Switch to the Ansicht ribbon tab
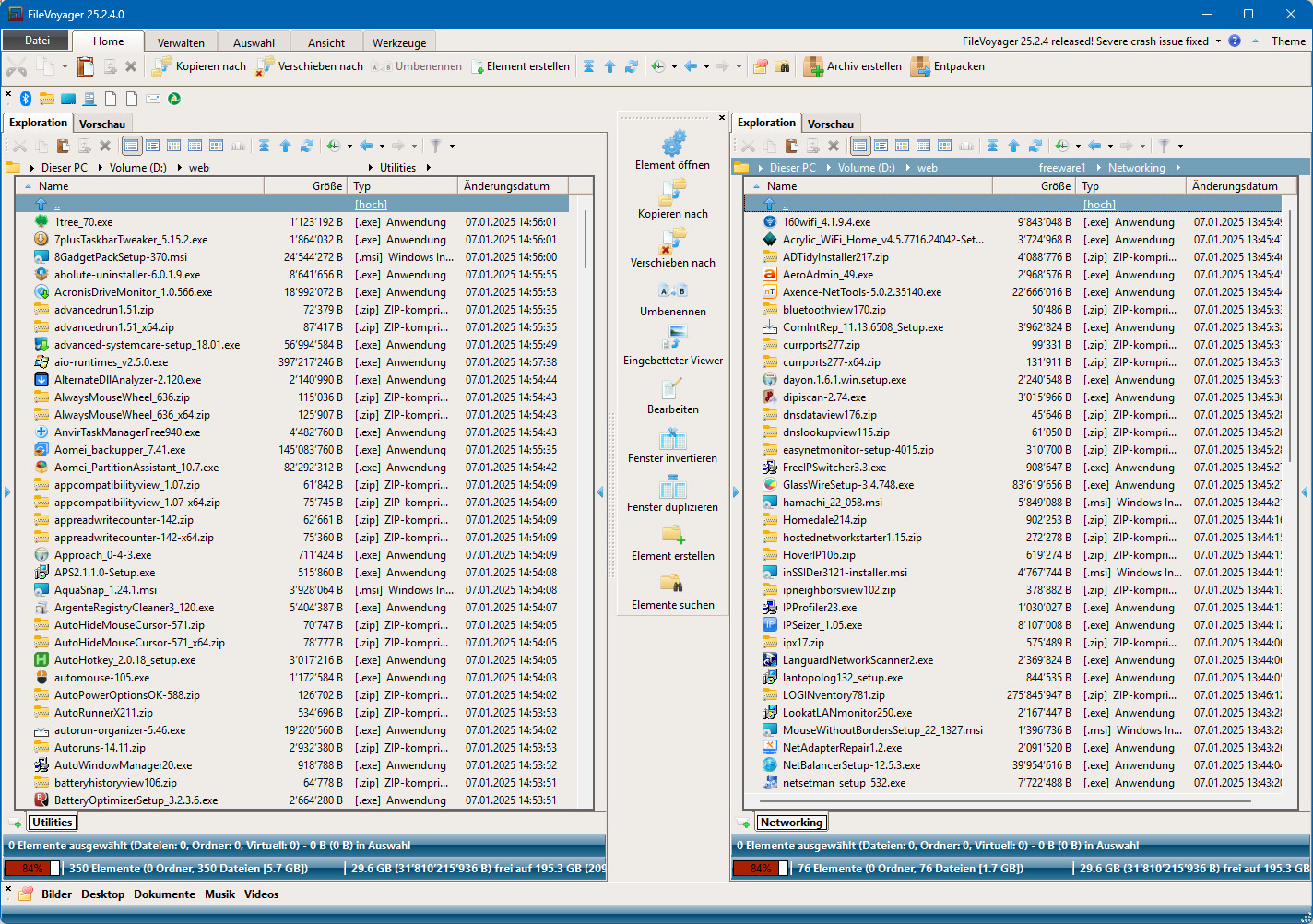 326,42
